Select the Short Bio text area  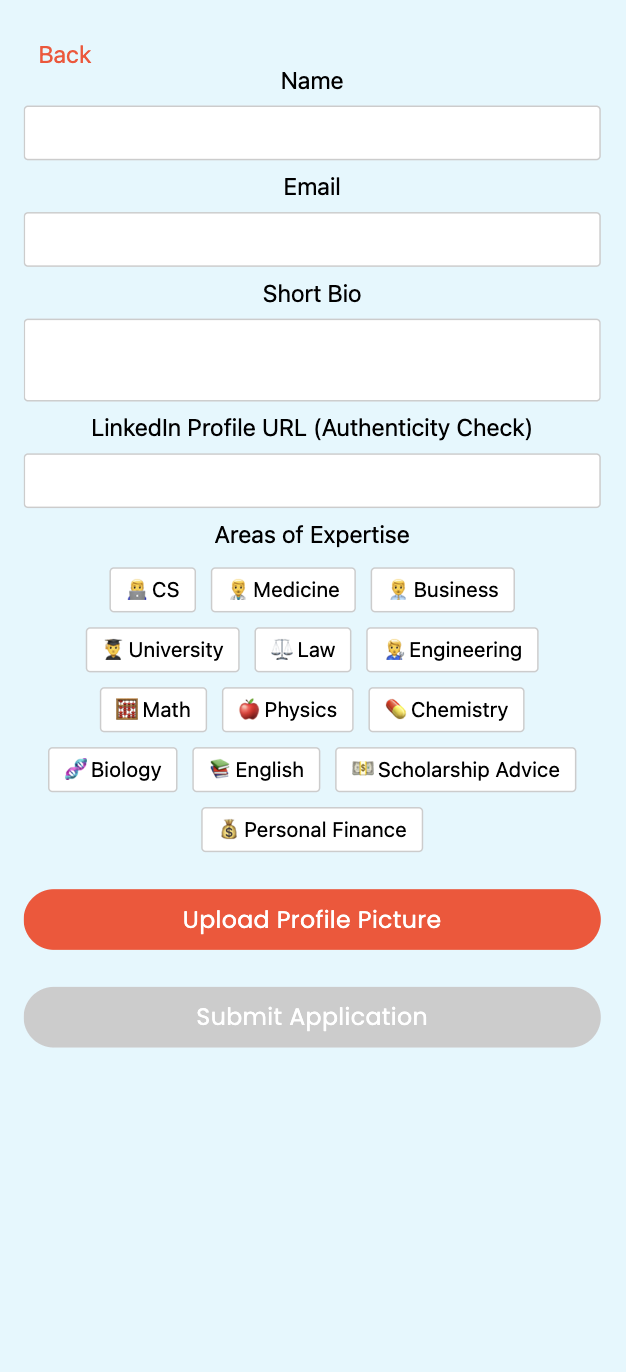tap(312, 360)
